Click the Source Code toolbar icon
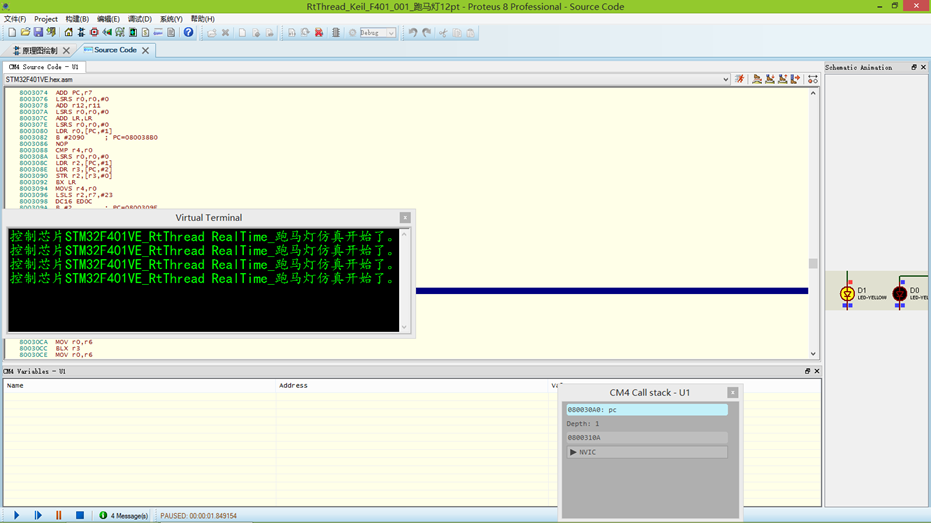This screenshot has width=931, height=523. click(x=158, y=33)
